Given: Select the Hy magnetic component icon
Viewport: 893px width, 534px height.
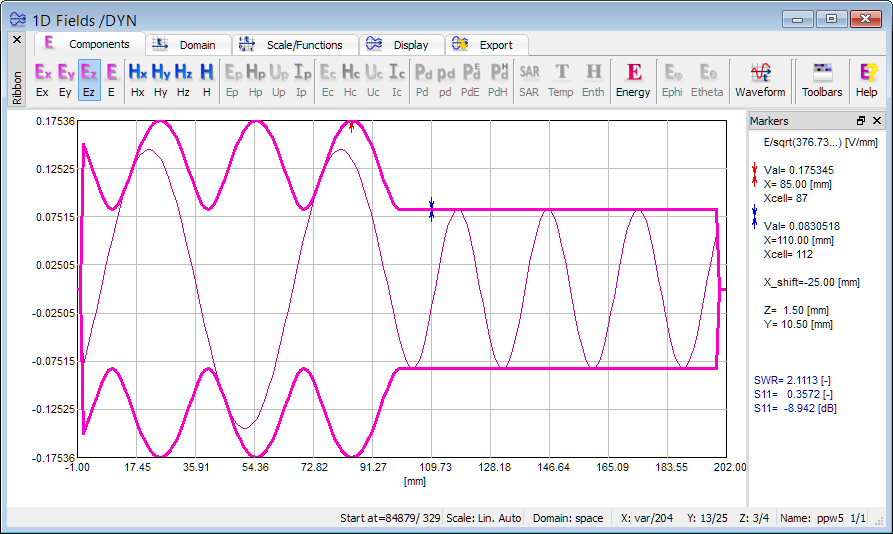Looking at the screenshot, I should (x=161, y=79).
